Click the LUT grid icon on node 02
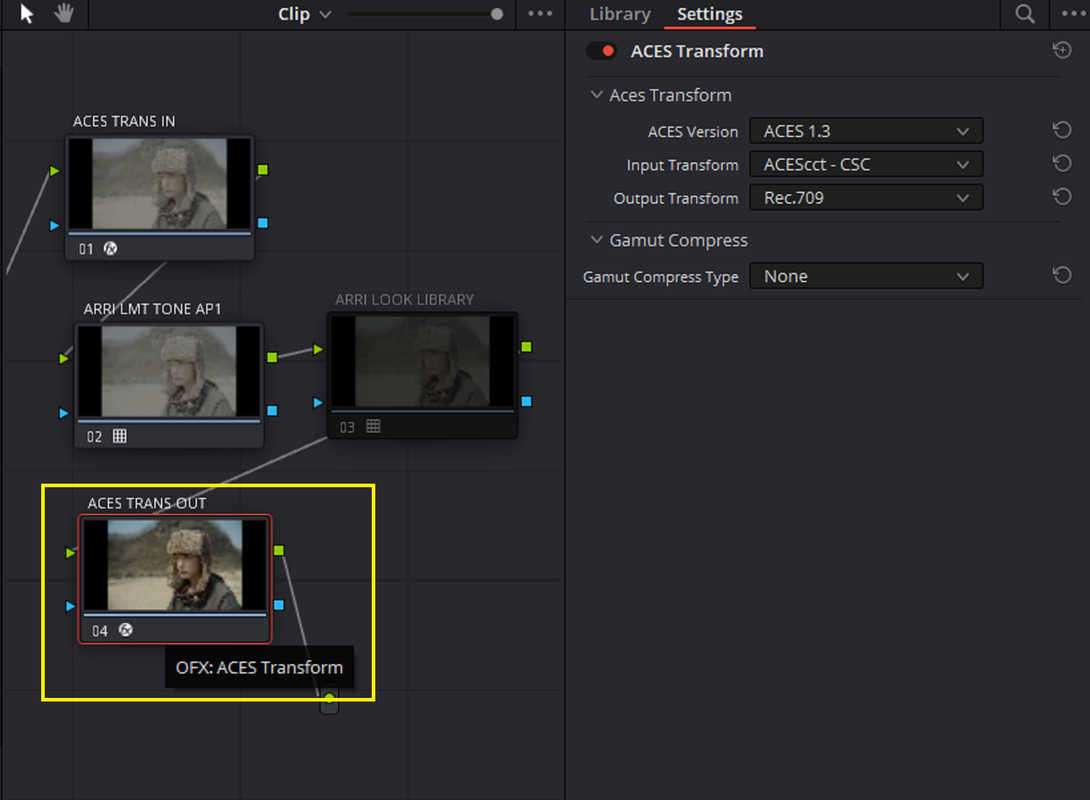1090x800 pixels. [x=120, y=436]
